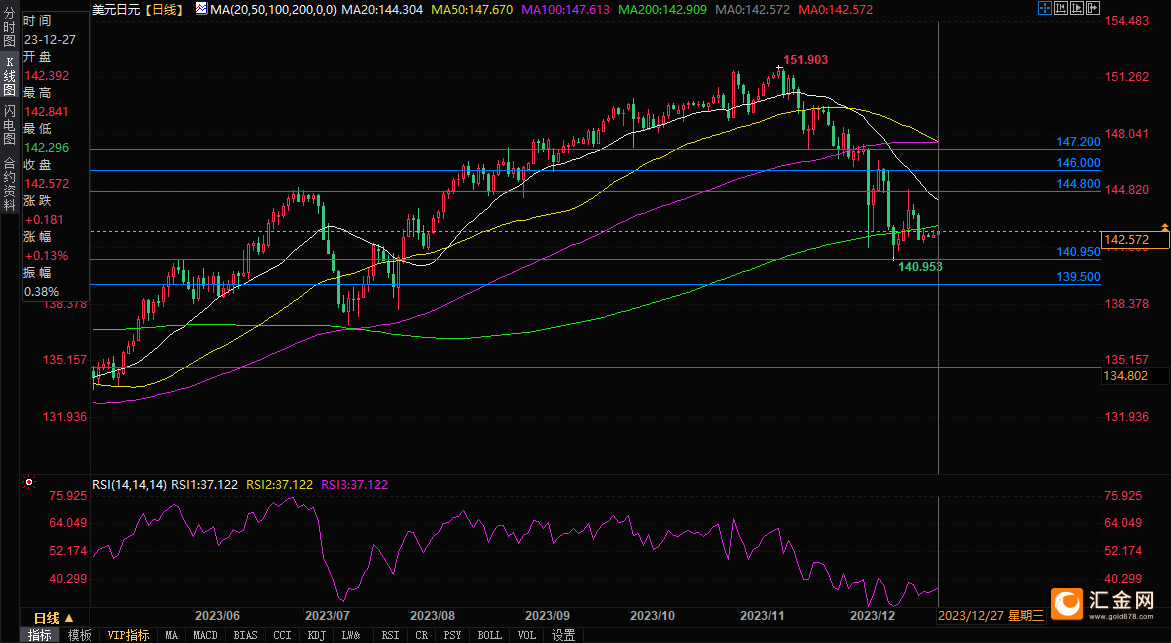Apply the BOLL indicator button

[489, 636]
